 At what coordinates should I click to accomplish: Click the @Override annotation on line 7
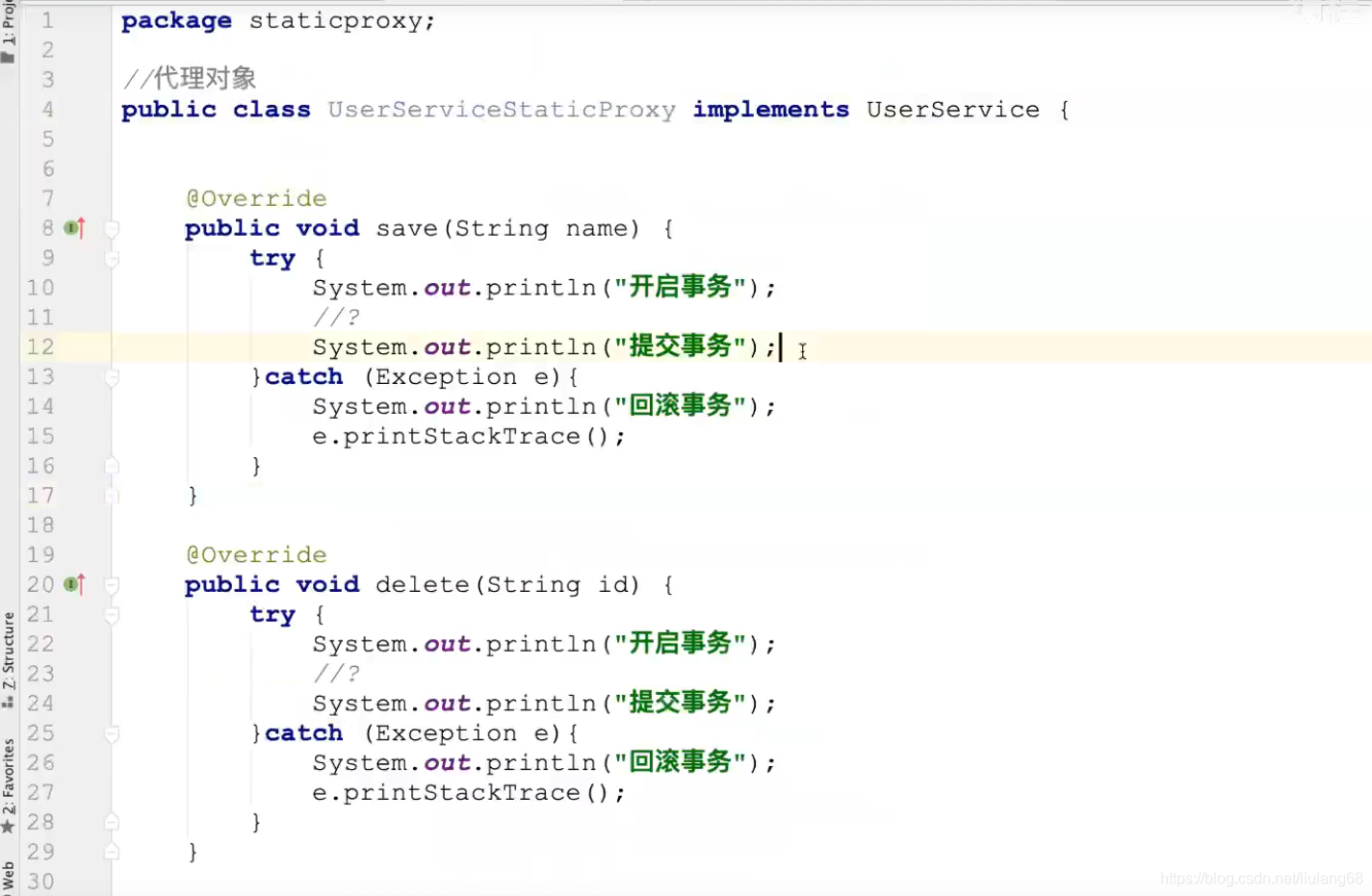coord(256,198)
